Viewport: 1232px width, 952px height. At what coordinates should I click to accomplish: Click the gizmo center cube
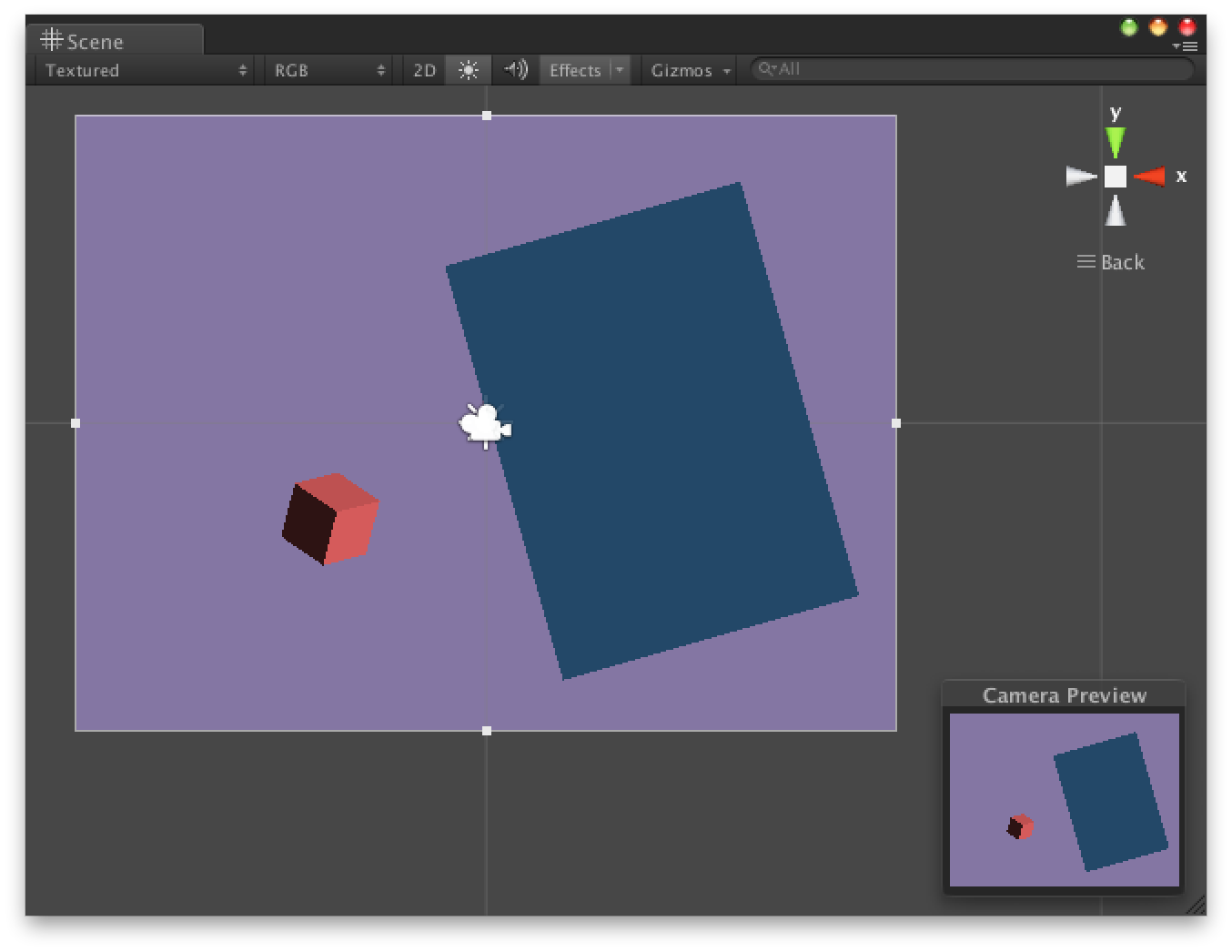tap(1116, 177)
